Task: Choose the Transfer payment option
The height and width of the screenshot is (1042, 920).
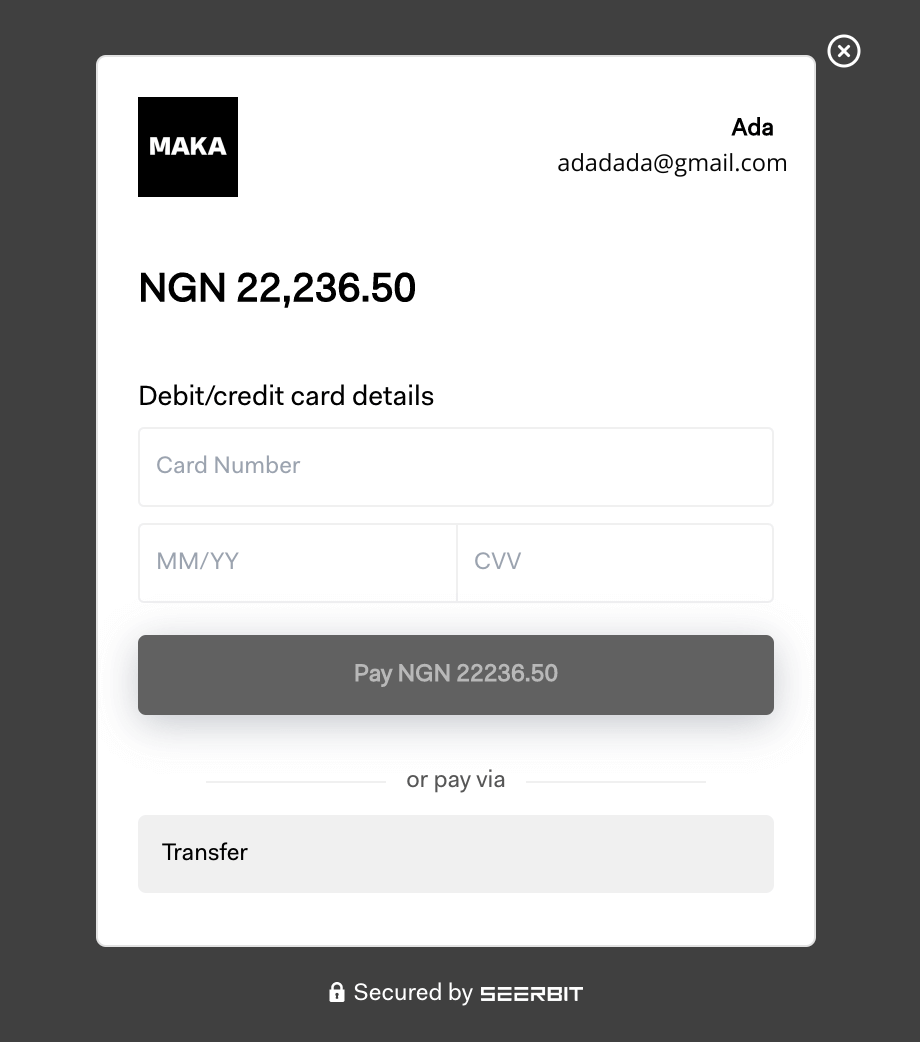Action: tap(456, 853)
